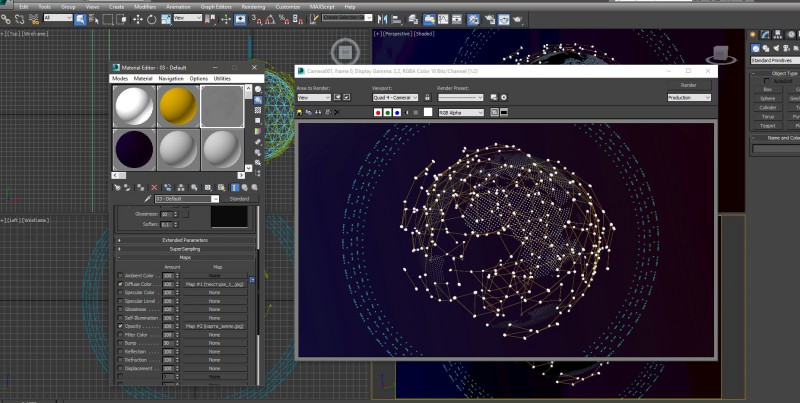800x403 pixels.
Task: Activate the Select Object tool
Action: point(80,19)
